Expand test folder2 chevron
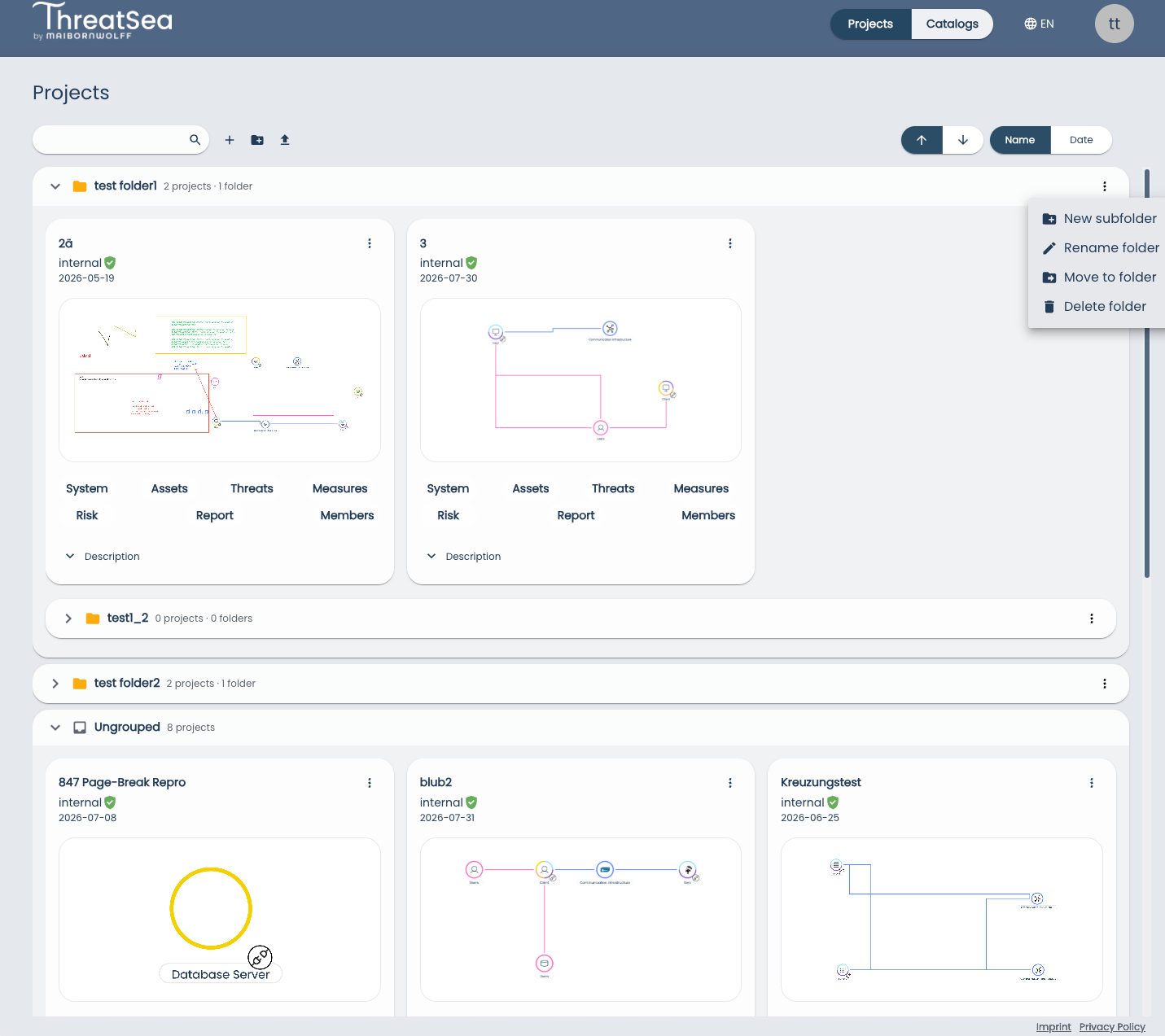1165x1036 pixels. pyautogui.click(x=55, y=684)
